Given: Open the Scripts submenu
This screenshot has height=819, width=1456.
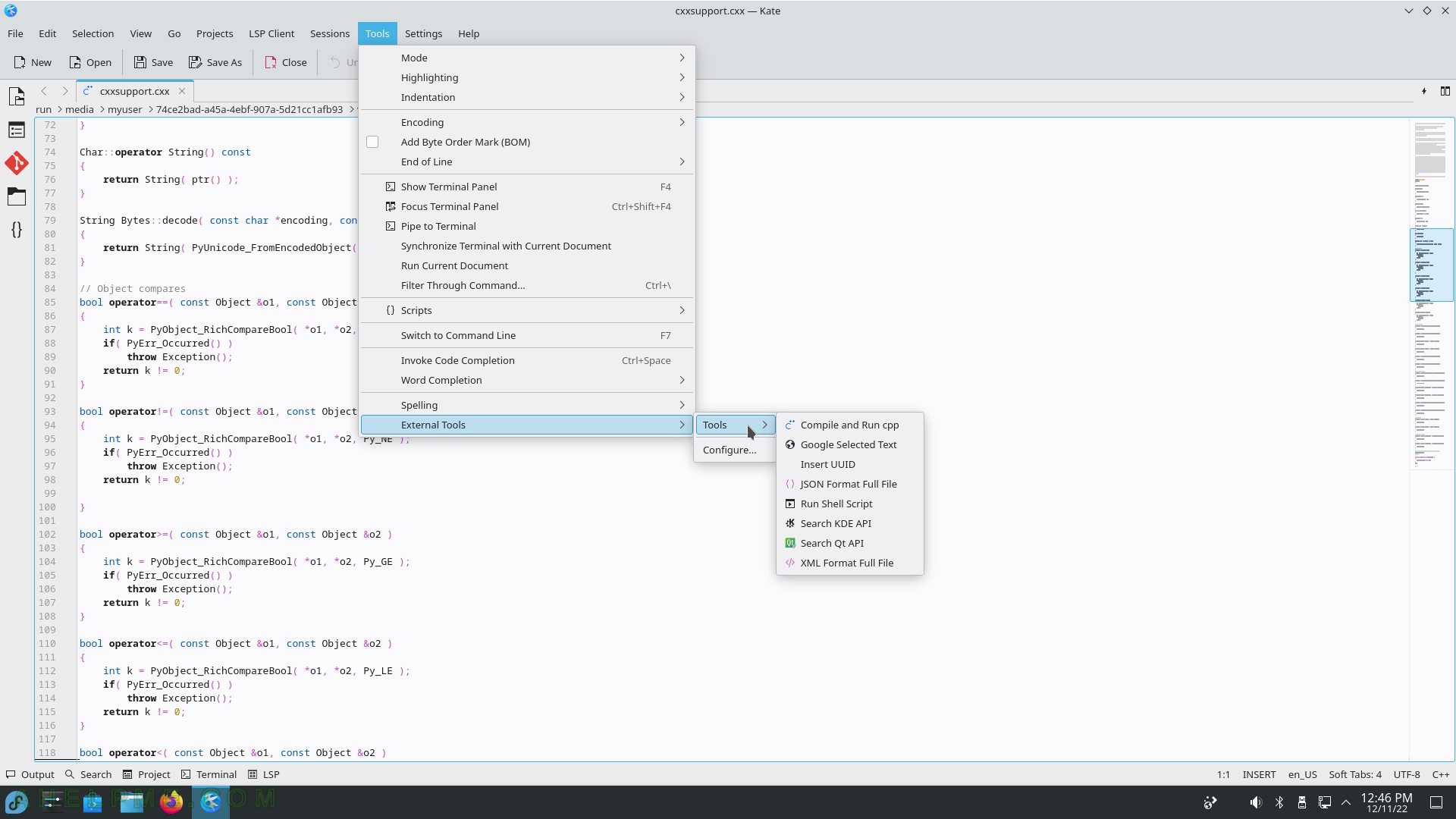Looking at the screenshot, I should 527,310.
